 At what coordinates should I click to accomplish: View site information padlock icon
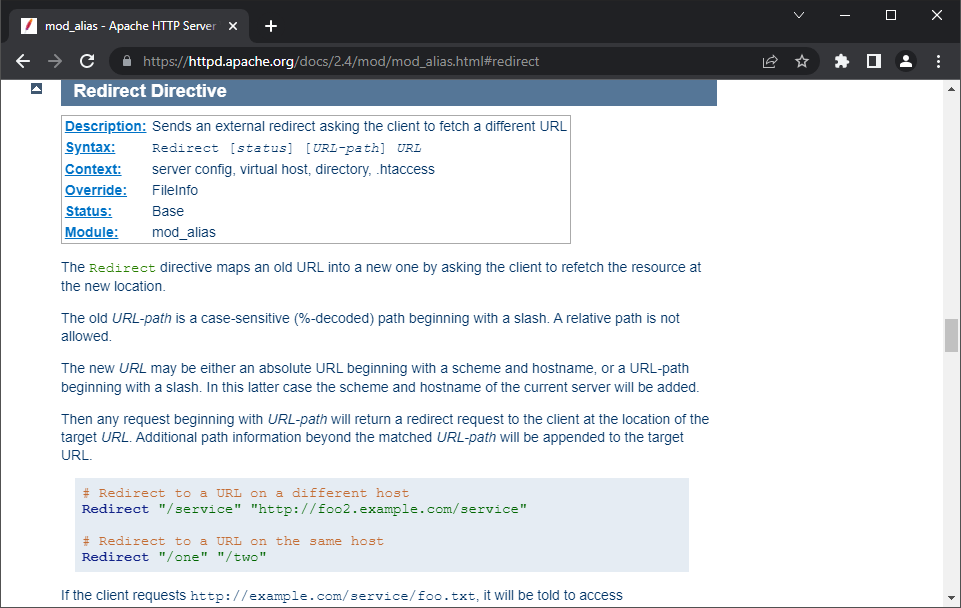tap(126, 61)
